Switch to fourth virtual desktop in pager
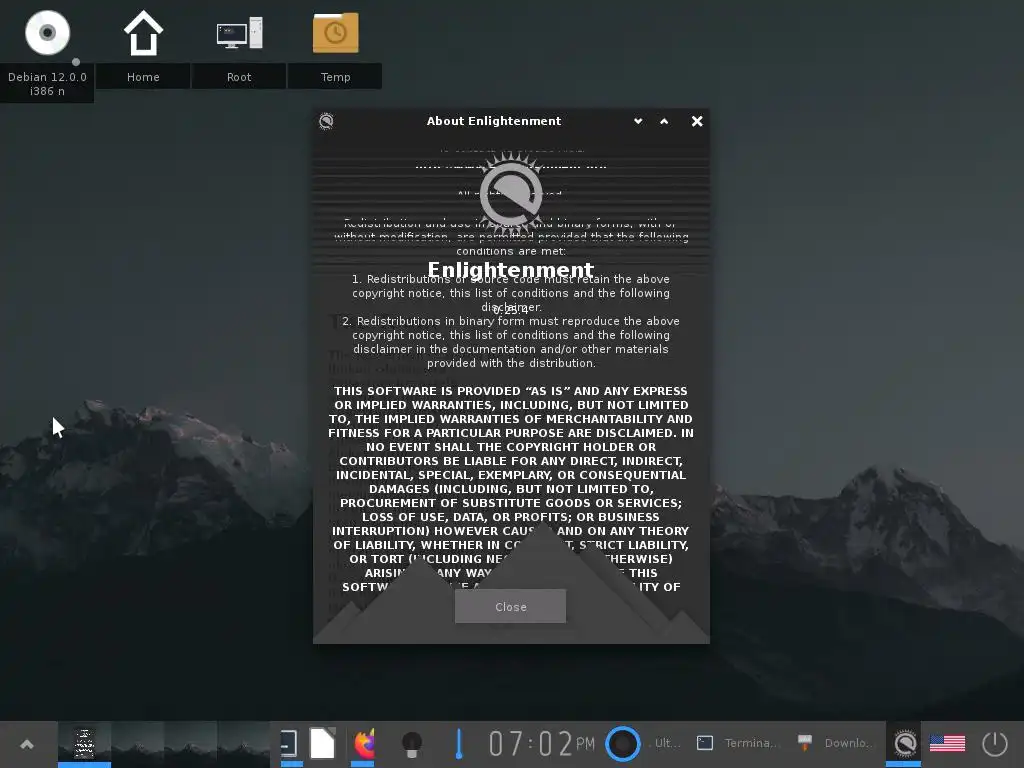Image resolution: width=1024 pixels, height=768 pixels. [244, 743]
